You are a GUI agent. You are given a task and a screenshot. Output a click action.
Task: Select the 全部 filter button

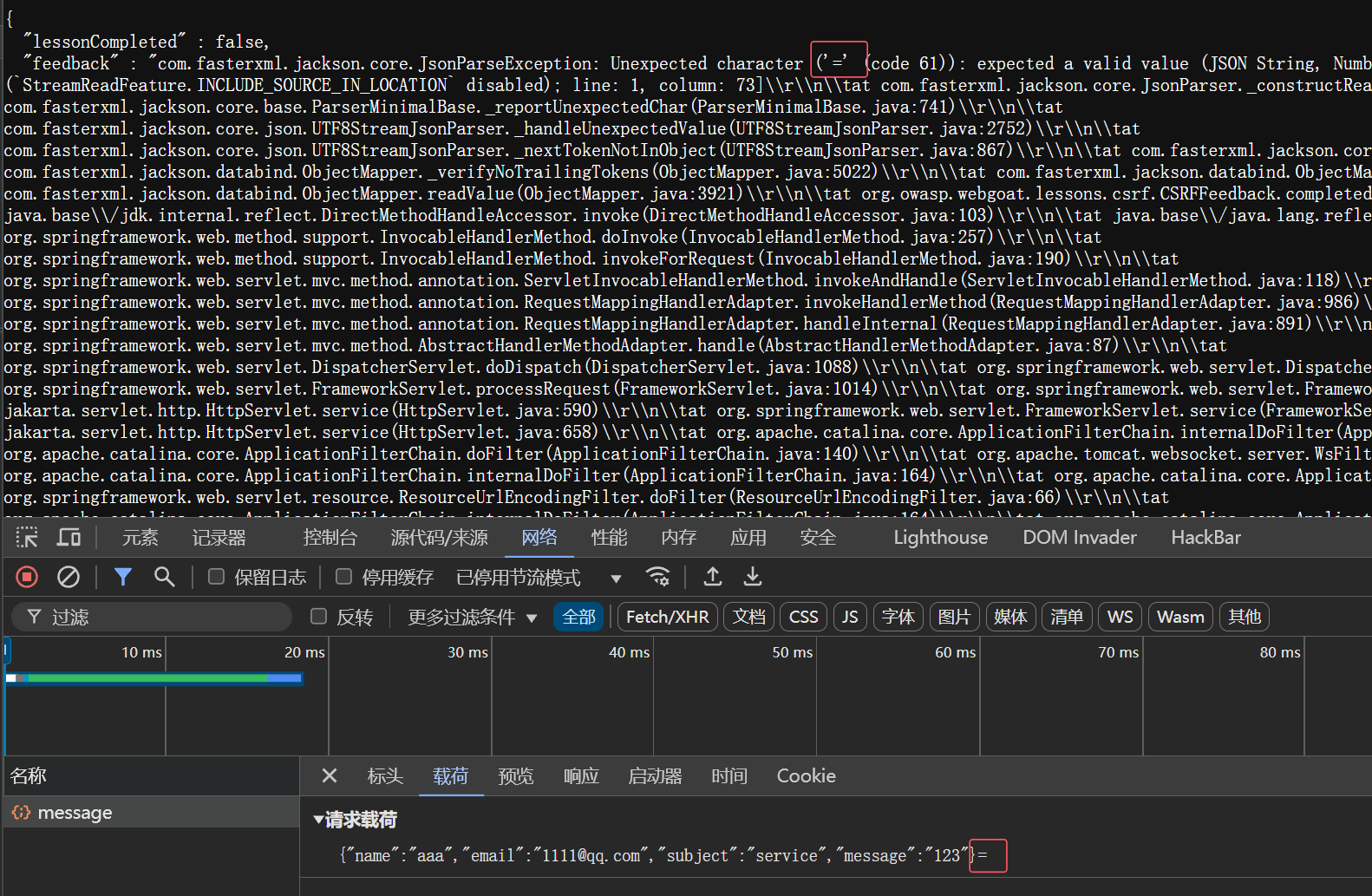578,617
